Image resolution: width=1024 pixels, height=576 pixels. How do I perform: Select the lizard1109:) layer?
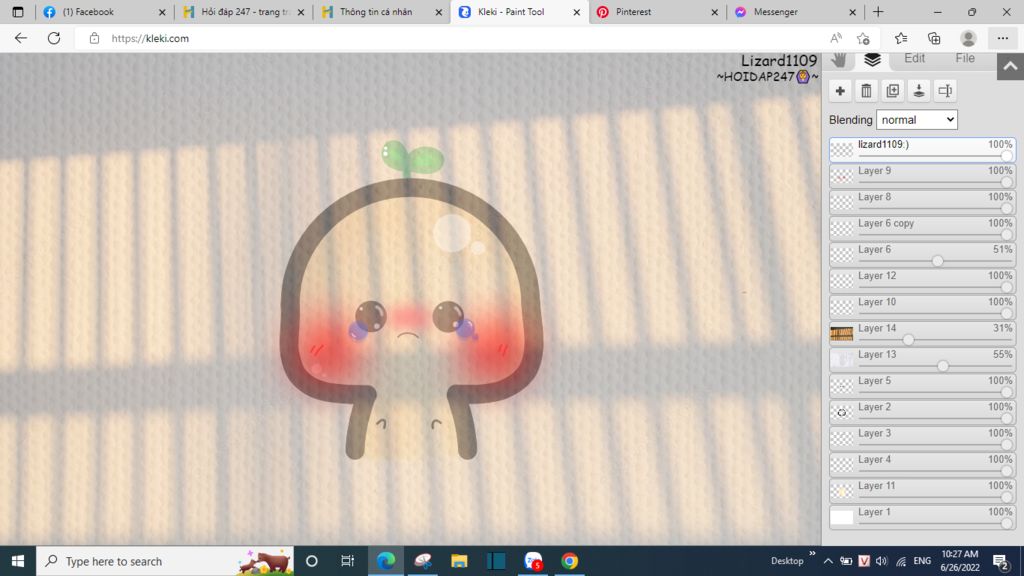pos(922,150)
